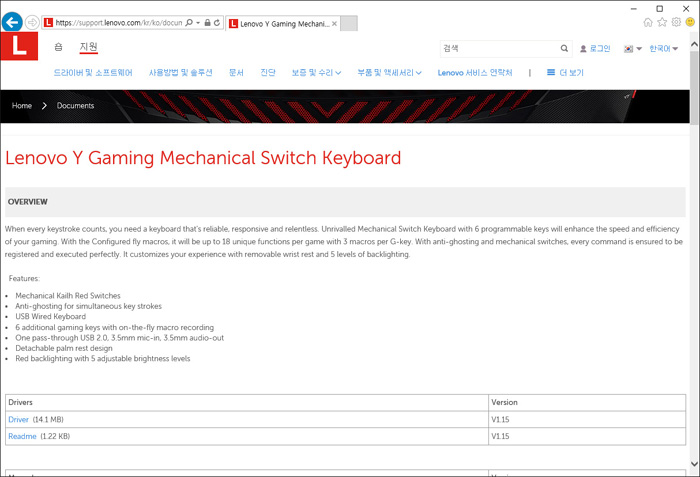Viewport: 700px width, 477px height.
Task: Focus the 검색 search input field
Action: (499, 48)
